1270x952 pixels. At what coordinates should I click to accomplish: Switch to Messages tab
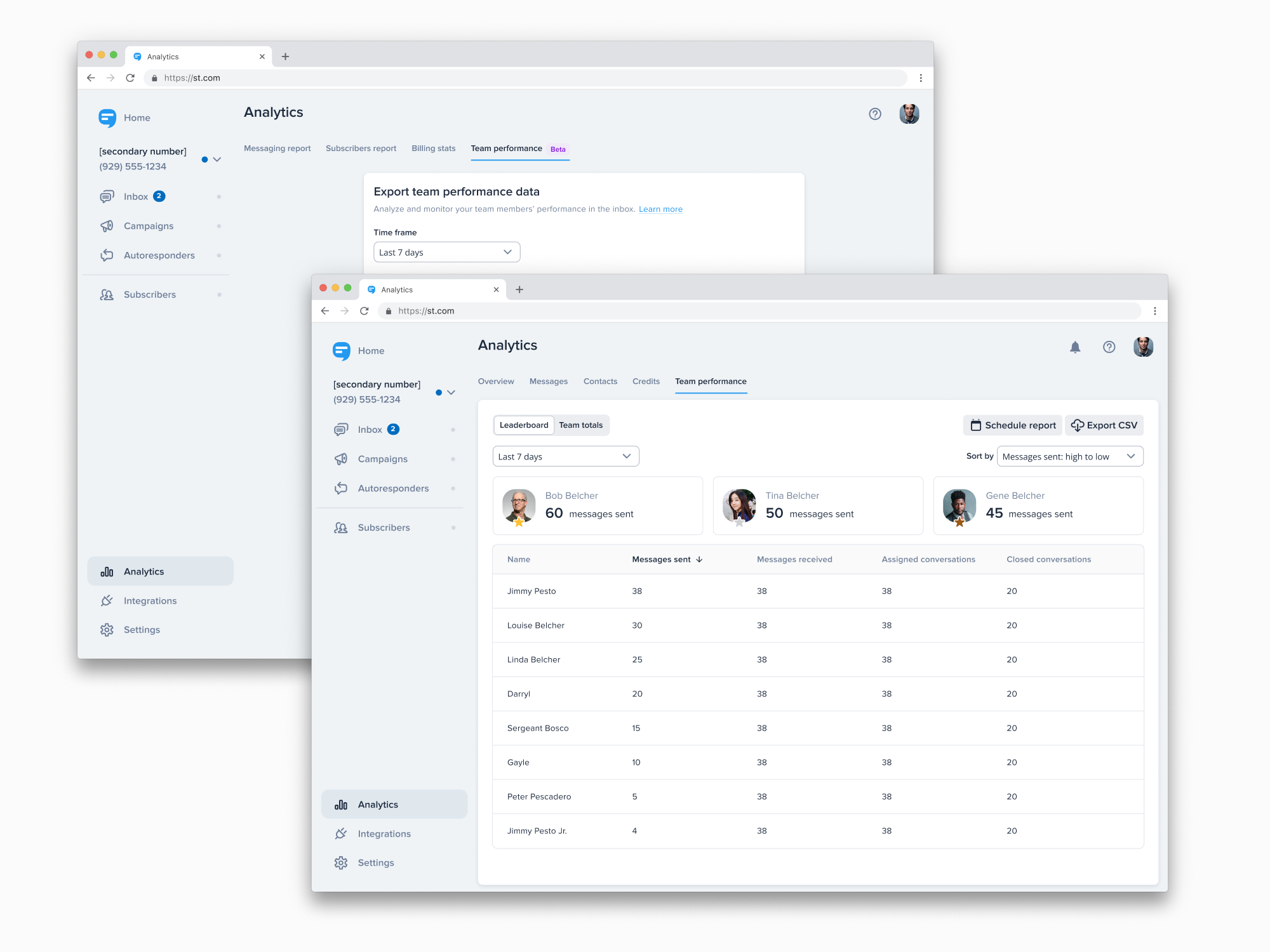549,381
